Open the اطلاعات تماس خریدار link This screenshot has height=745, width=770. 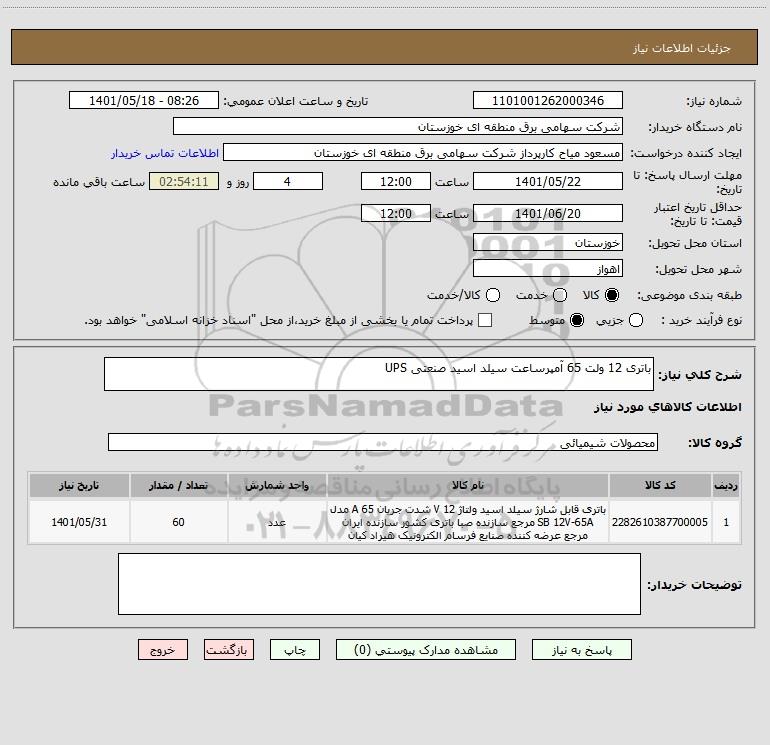(x=165, y=153)
